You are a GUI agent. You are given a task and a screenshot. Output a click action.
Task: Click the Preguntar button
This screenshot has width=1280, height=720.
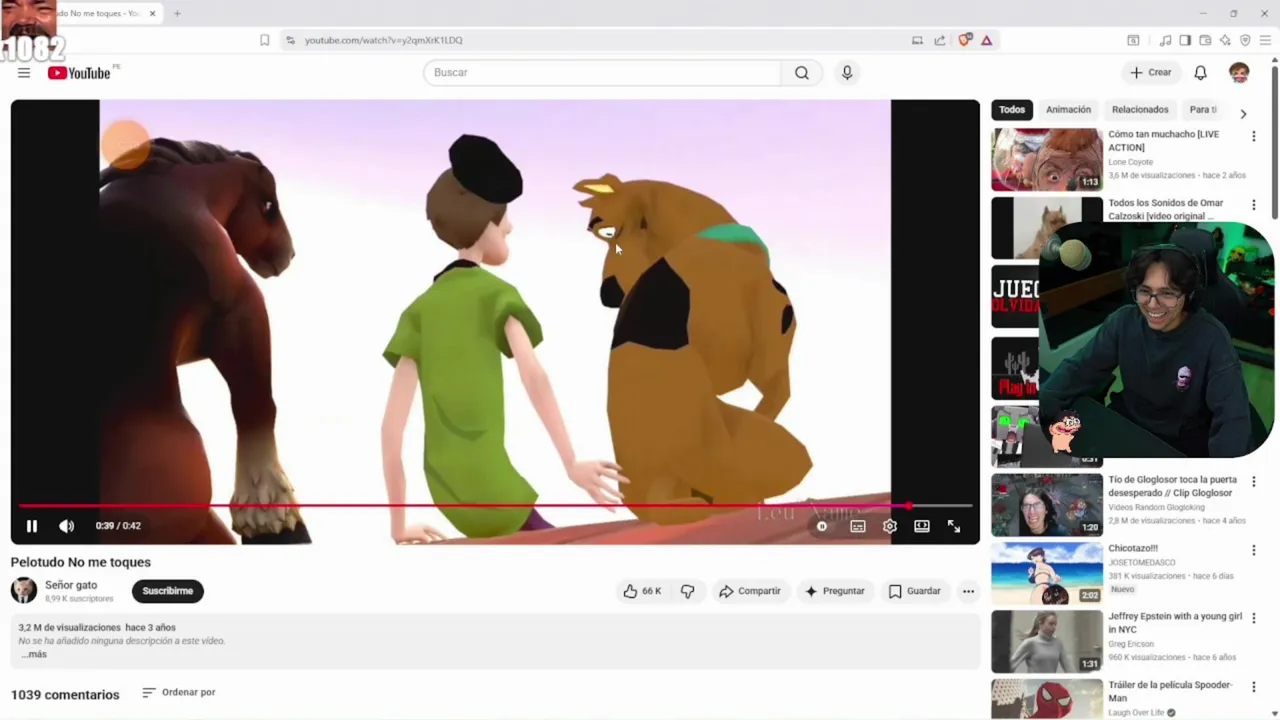pyautogui.click(x=835, y=591)
